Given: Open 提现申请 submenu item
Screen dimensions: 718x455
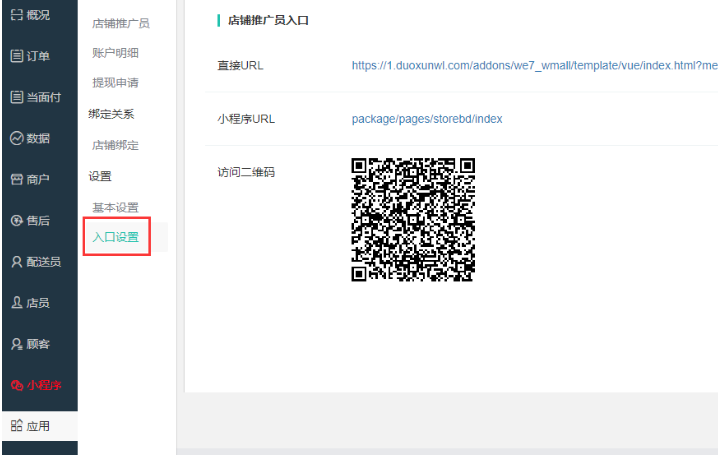Looking at the screenshot, I should tap(115, 83).
